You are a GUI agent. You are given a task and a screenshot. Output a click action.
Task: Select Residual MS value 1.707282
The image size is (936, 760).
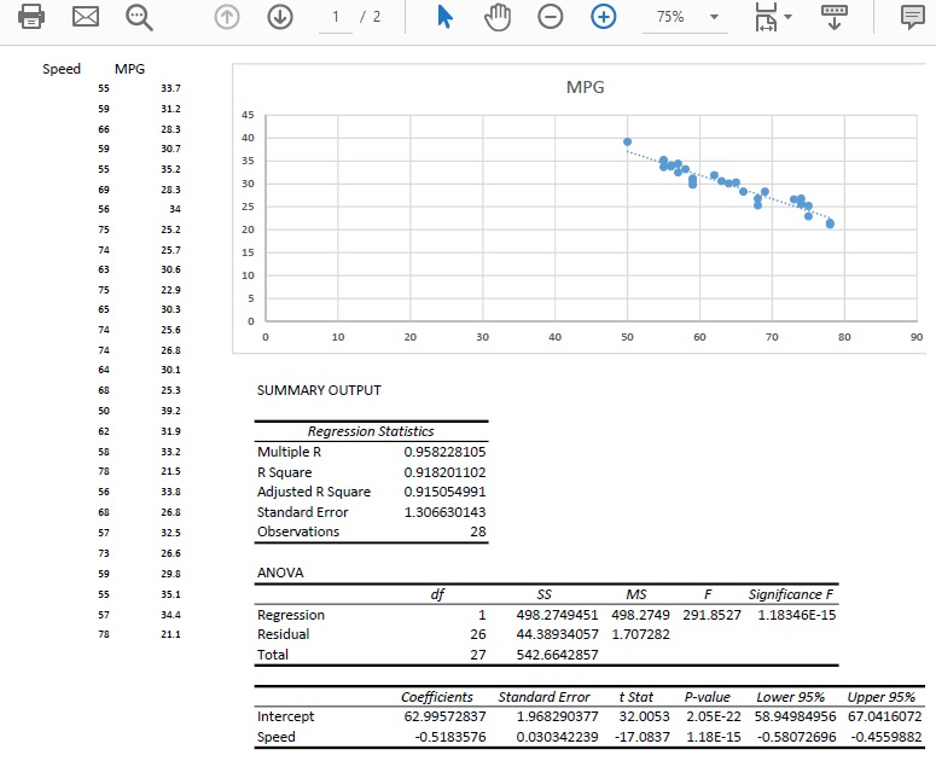coord(640,635)
